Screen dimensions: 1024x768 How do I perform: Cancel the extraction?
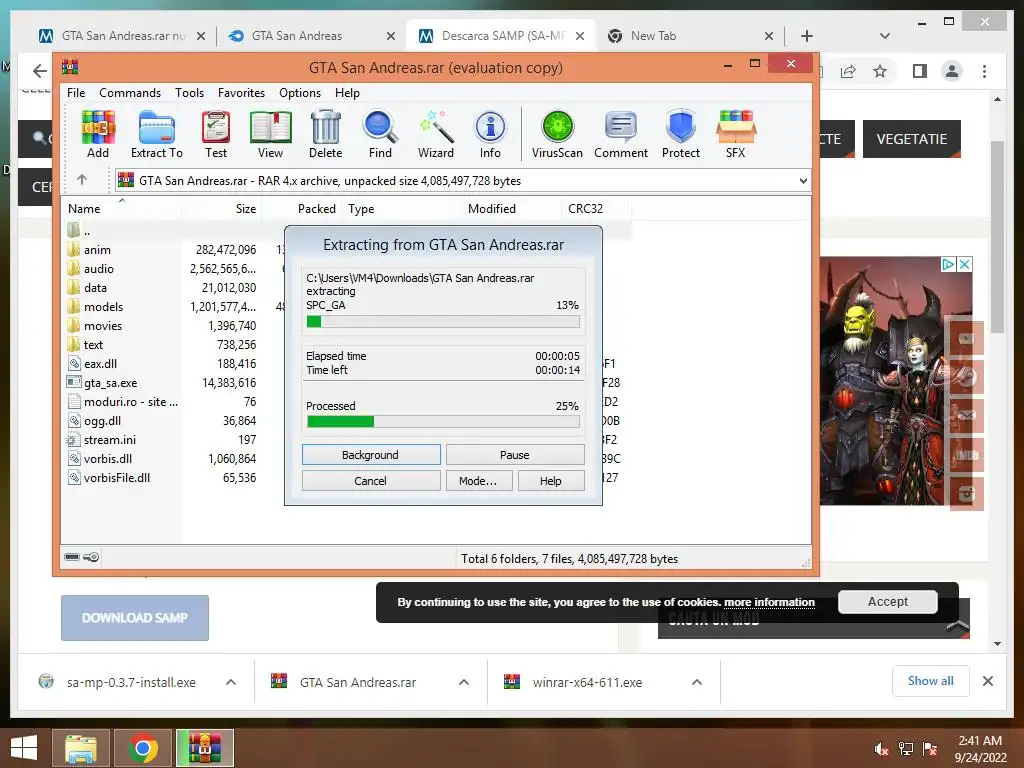(371, 481)
